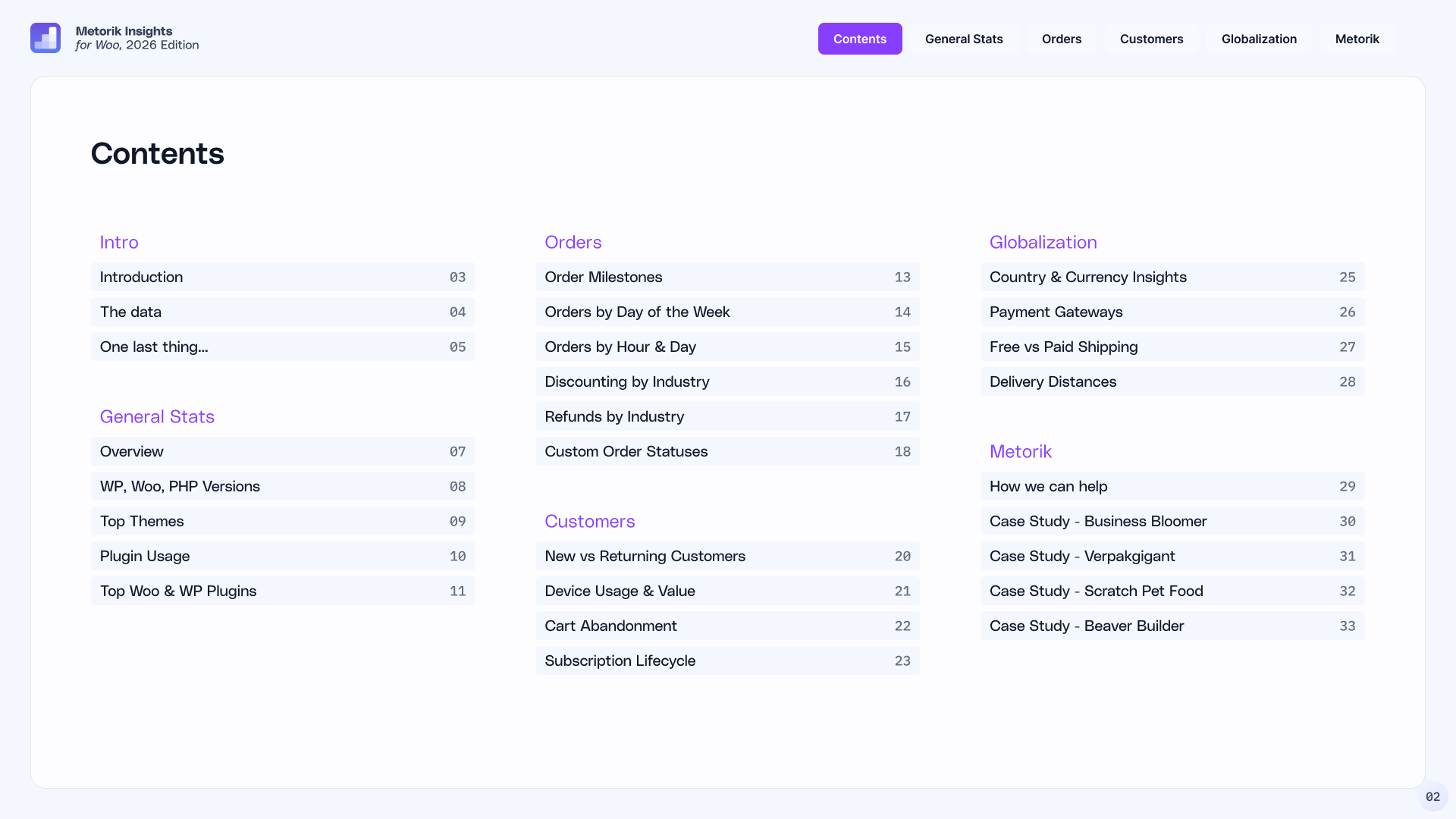Select the Customers navigation tab
This screenshot has width=1456, height=819.
coord(1152,39)
